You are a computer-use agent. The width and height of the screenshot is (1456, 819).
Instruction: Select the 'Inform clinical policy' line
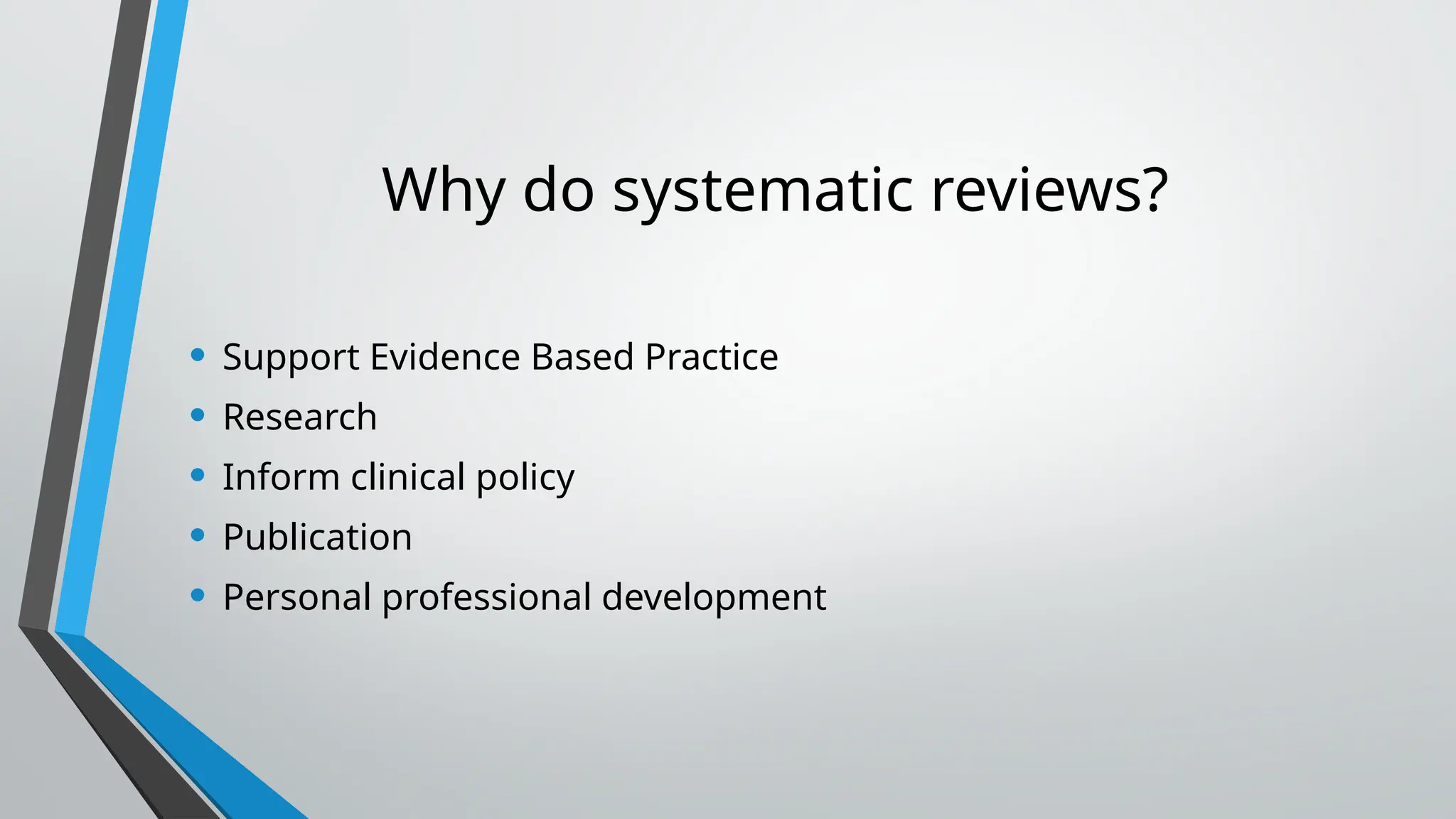[x=398, y=477]
